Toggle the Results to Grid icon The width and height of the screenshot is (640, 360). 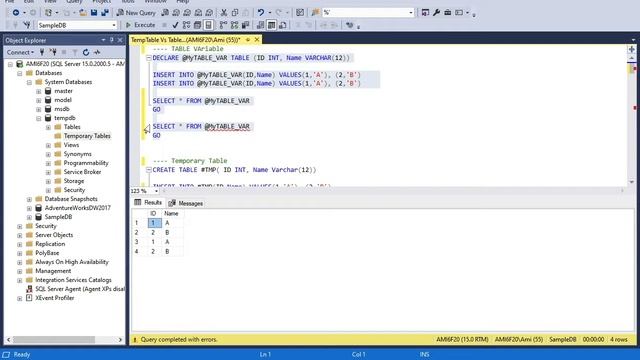[x=271, y=25]
